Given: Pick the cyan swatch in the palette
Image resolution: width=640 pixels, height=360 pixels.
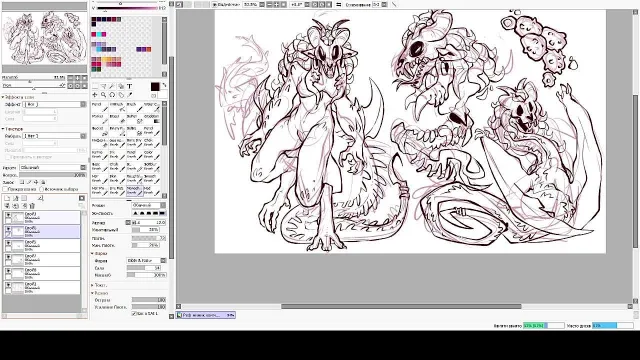Looking at the screenshot, I should pos(98,35).
